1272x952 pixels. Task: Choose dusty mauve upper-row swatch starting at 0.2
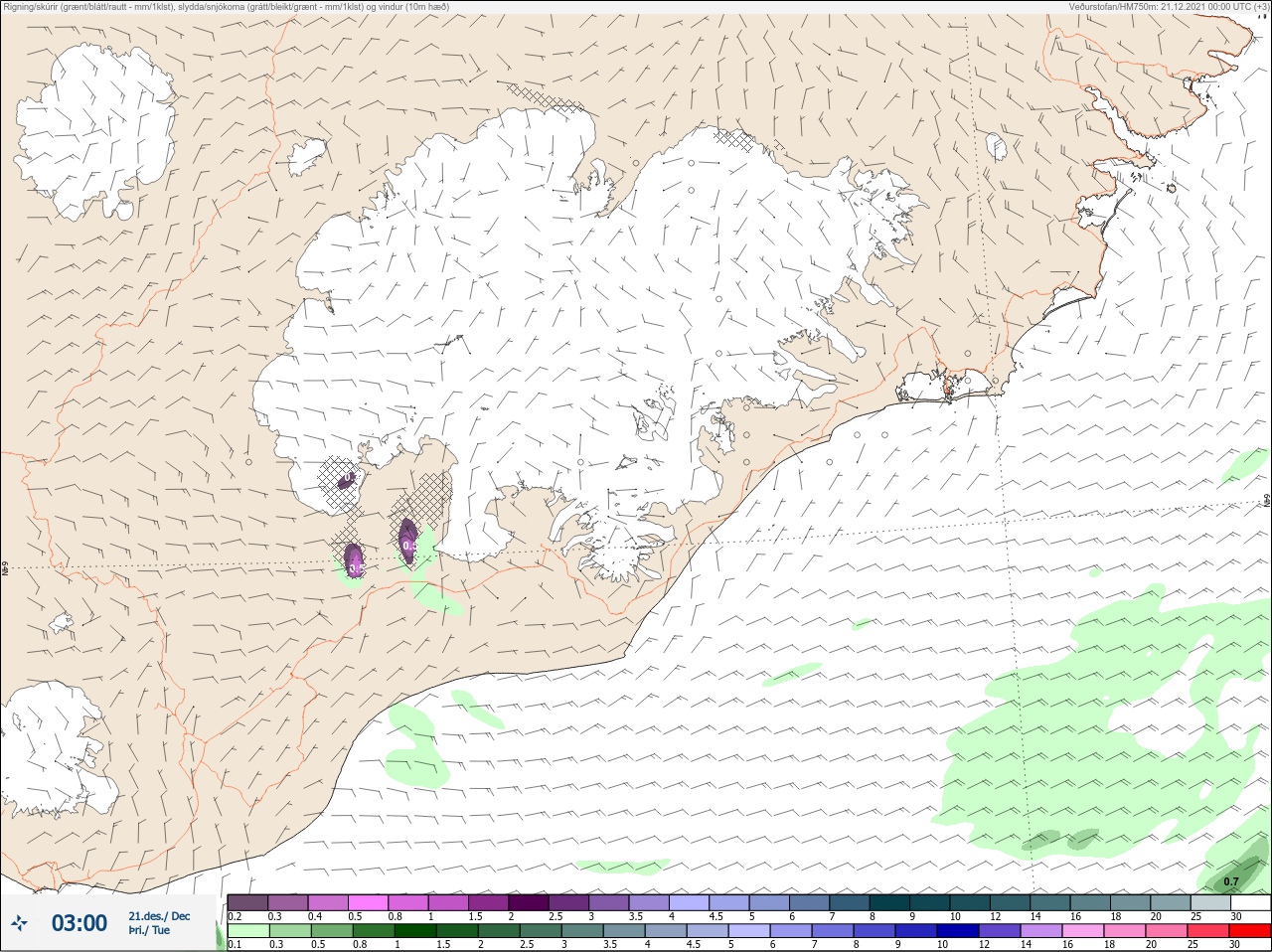click(x=247, y=902)
